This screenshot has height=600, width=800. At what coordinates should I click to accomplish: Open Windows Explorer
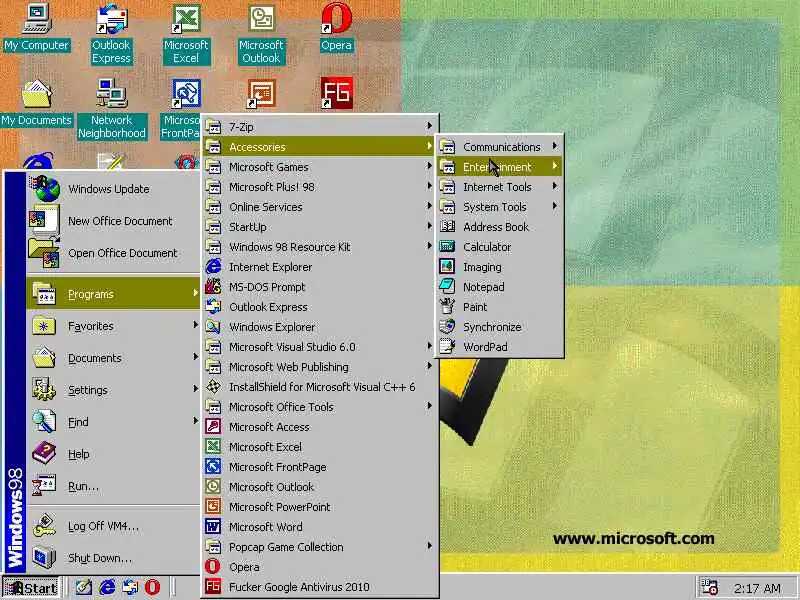(319, 327)
